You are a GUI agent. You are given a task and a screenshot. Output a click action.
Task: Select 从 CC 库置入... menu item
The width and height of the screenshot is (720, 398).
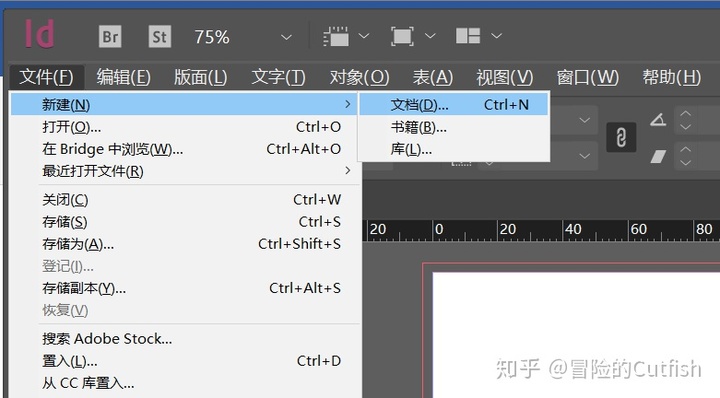coord(185,383)
